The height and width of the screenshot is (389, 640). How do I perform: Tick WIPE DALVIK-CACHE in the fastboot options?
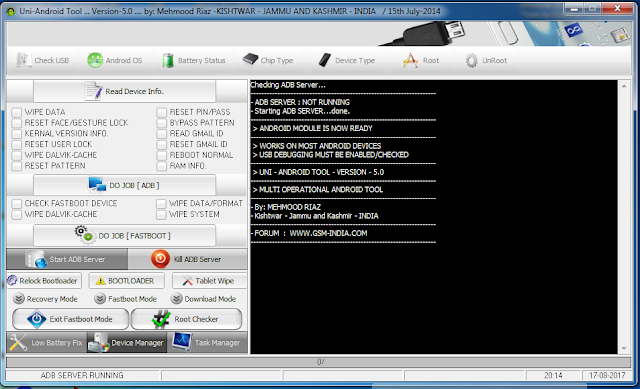17,215
